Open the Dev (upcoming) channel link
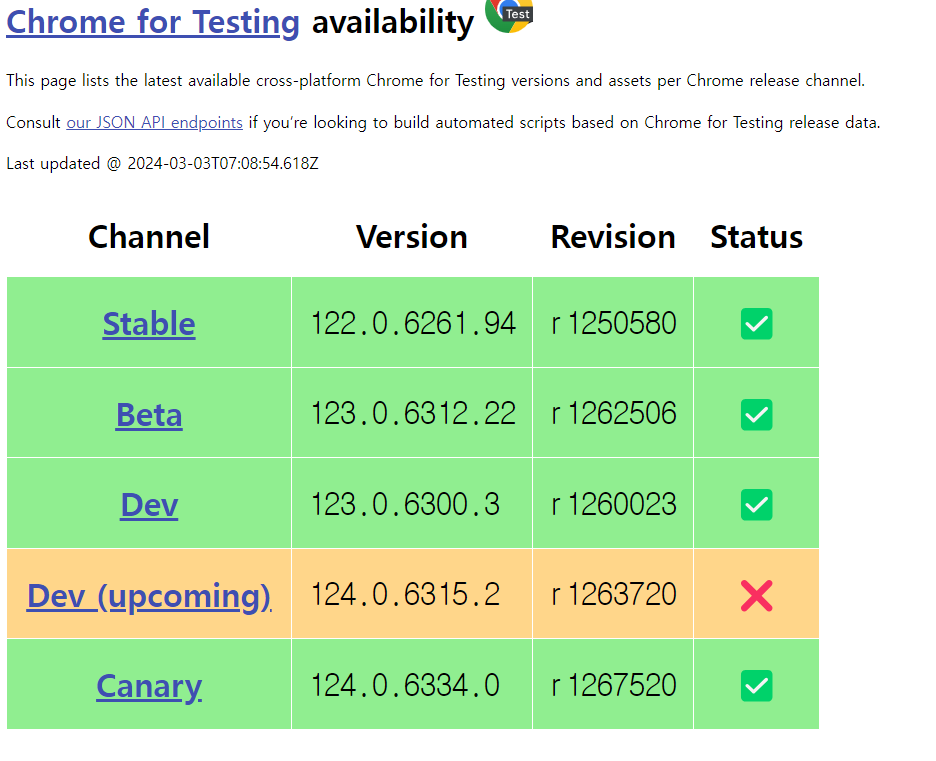Viewport: 936px width, 761px height. coord(149,596)
